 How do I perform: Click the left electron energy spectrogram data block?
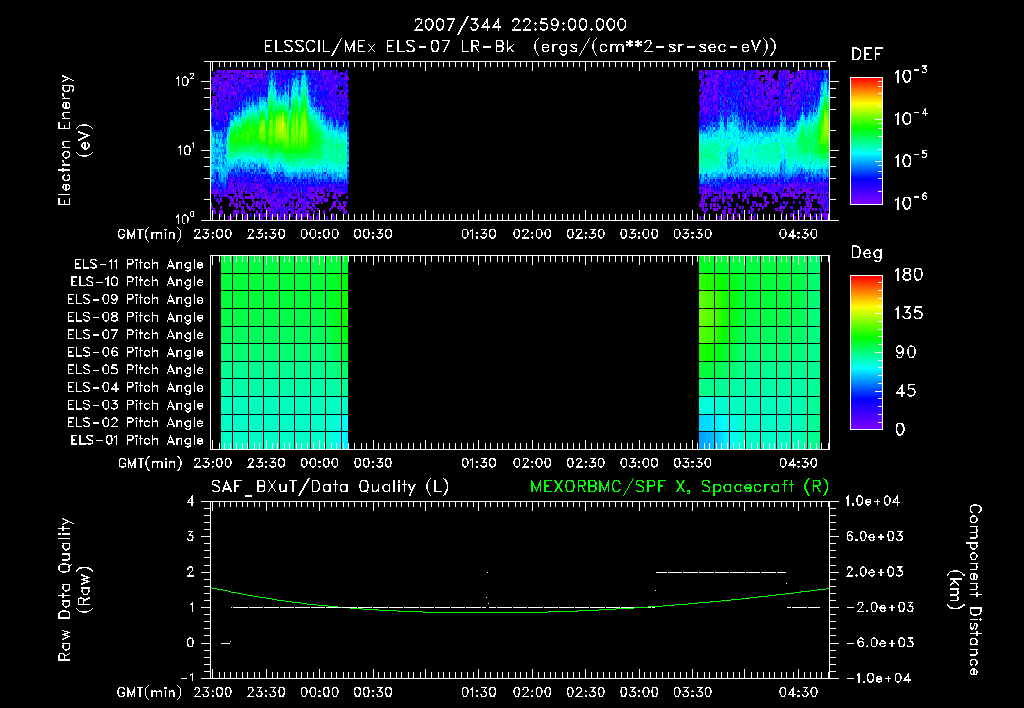(280, 143)
